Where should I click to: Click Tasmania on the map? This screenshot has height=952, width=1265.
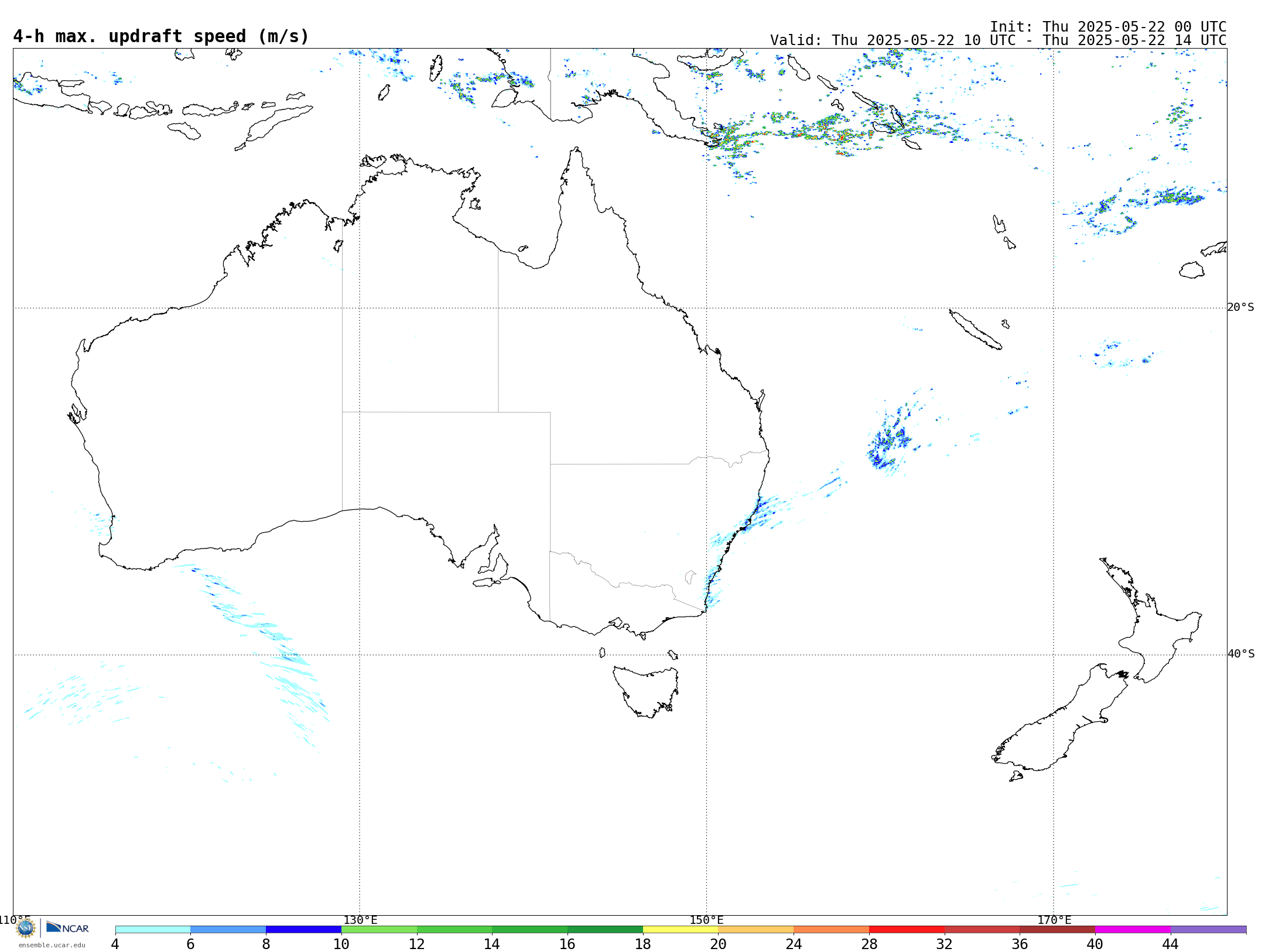click(646, 691)
